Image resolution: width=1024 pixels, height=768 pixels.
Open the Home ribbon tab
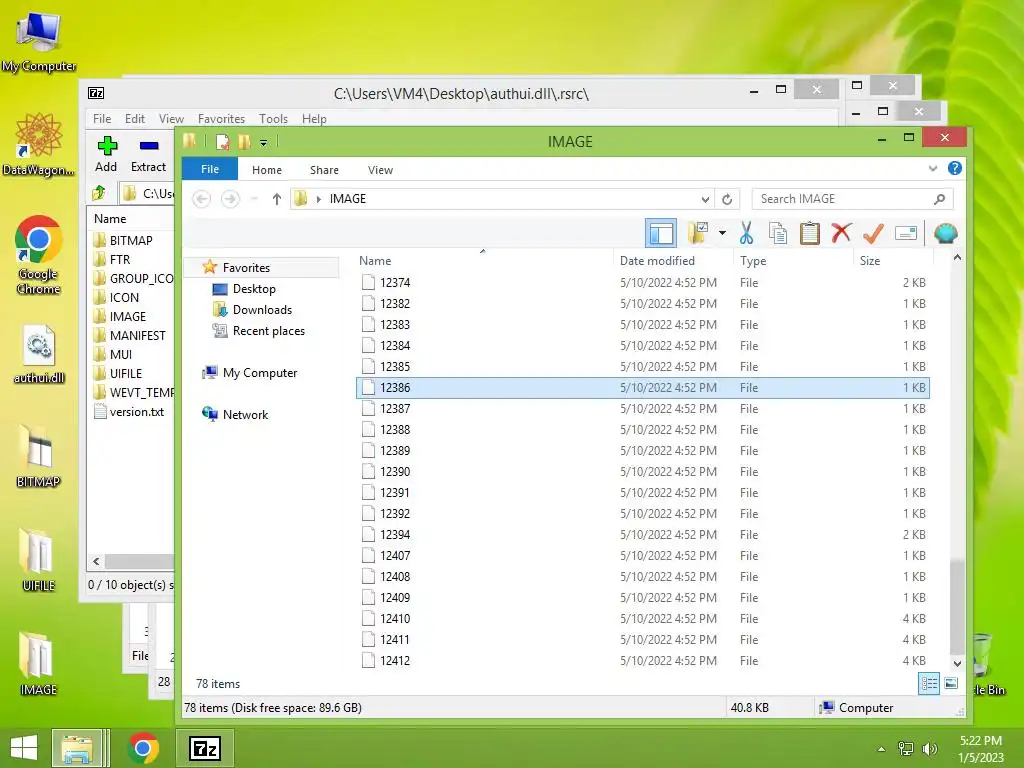(x=266, y=170)
